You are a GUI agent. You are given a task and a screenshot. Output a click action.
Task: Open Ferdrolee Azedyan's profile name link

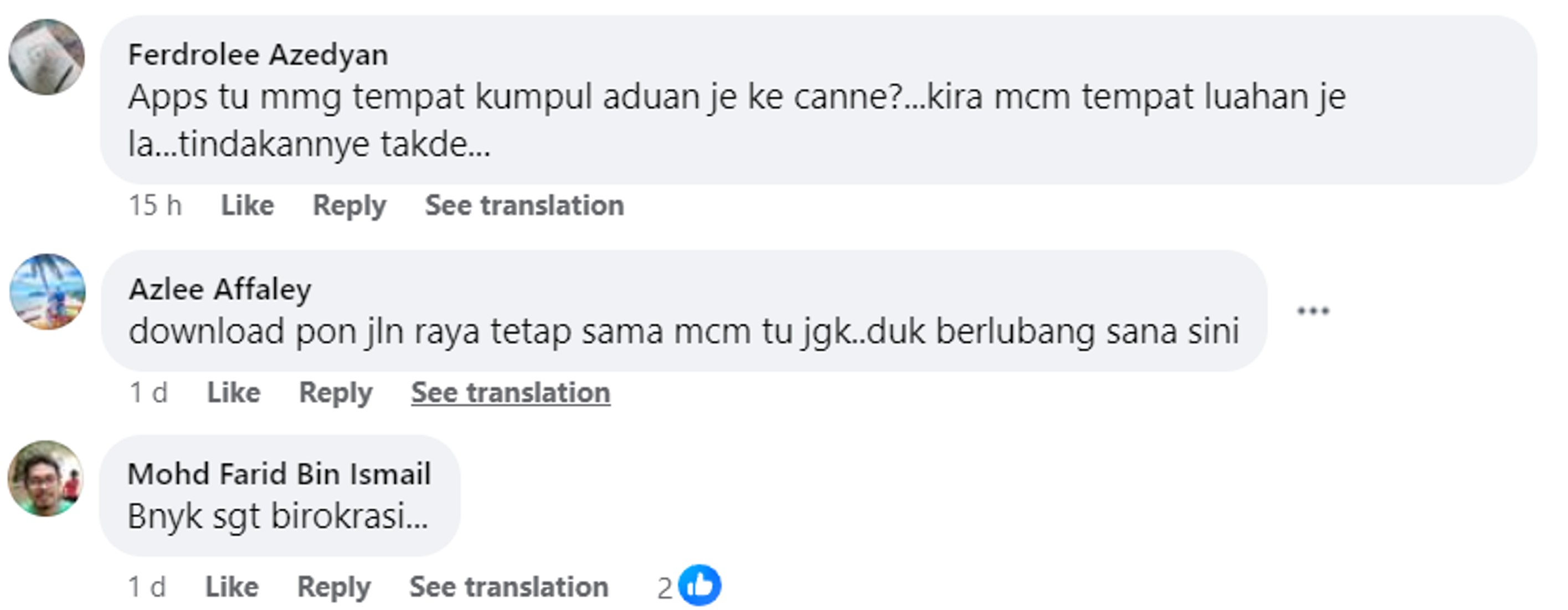[x=258, y=55]
